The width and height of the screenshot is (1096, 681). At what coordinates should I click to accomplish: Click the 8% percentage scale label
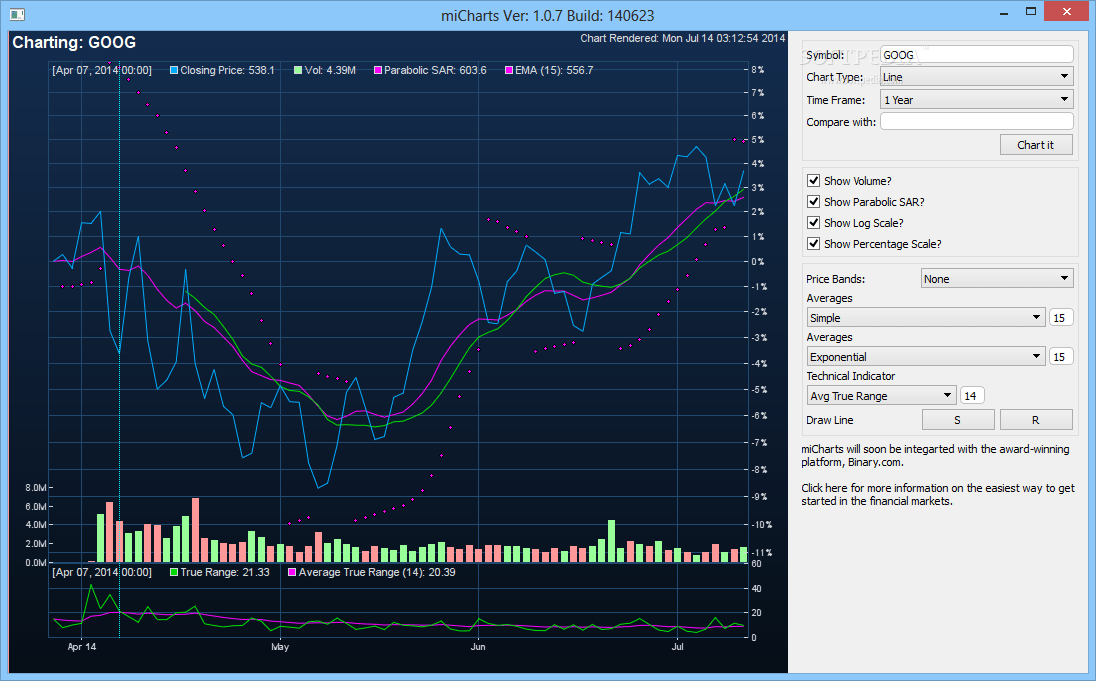tap(758, 70)
